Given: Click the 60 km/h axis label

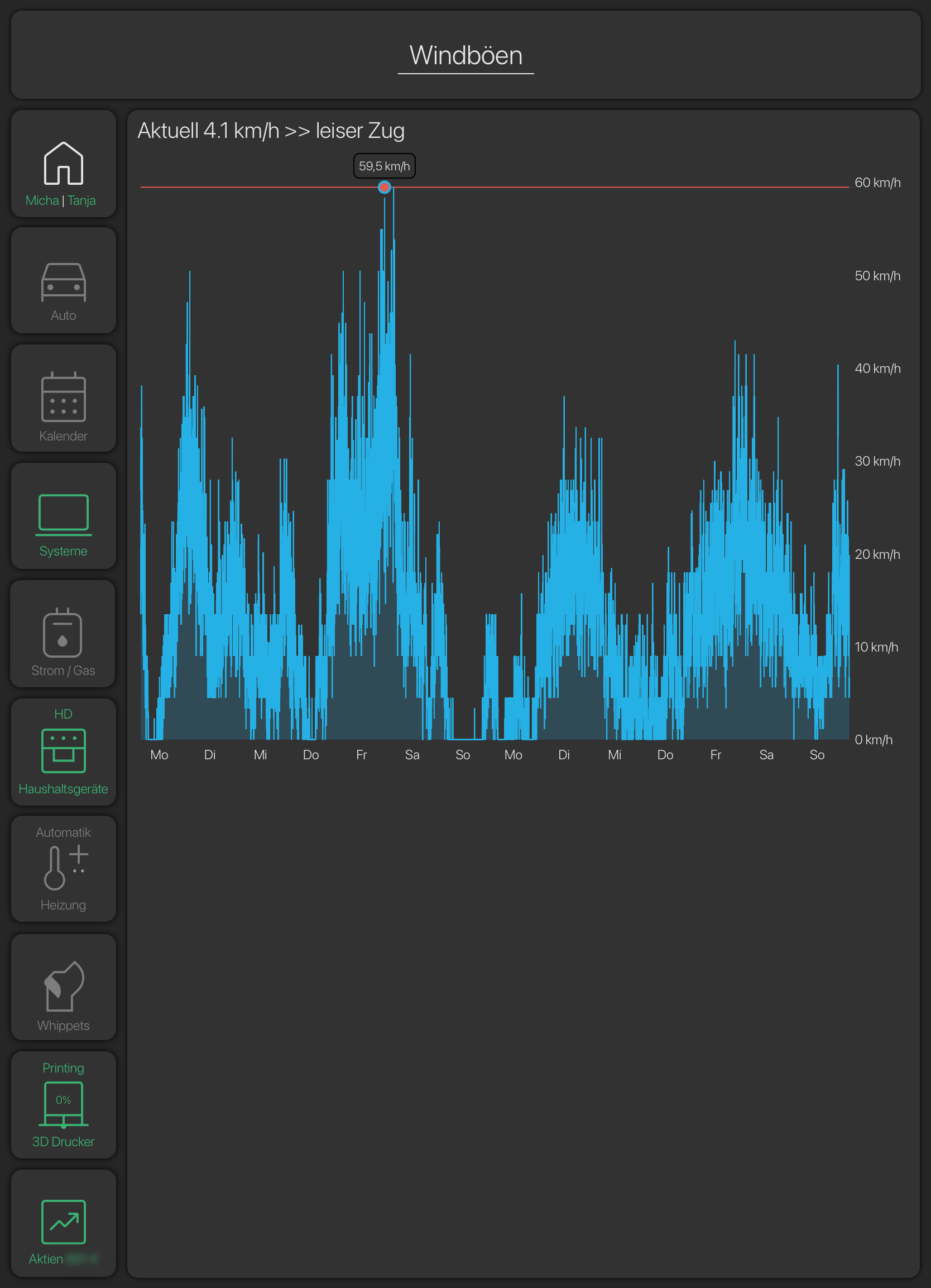Looking at the screenshot, I should tap(877, 183).
